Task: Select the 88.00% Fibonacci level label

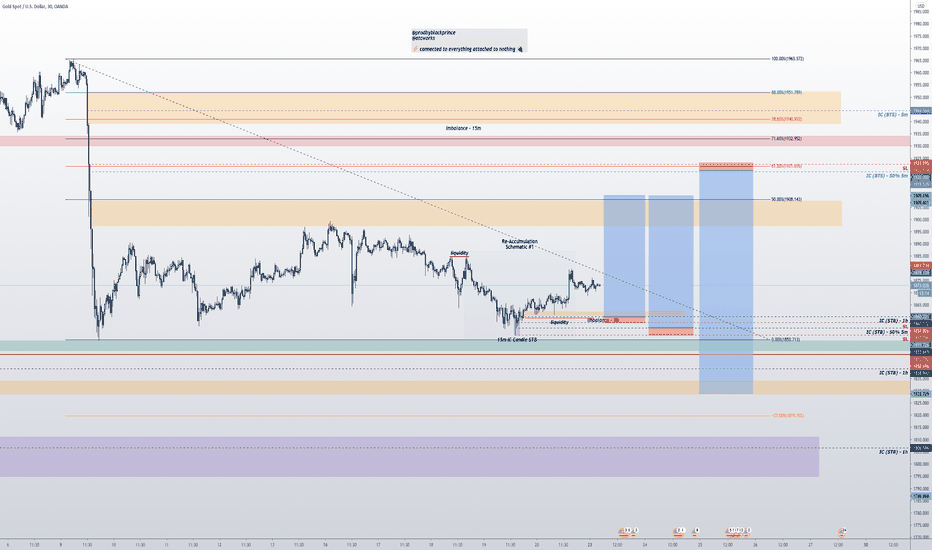Action: [786, 92]
